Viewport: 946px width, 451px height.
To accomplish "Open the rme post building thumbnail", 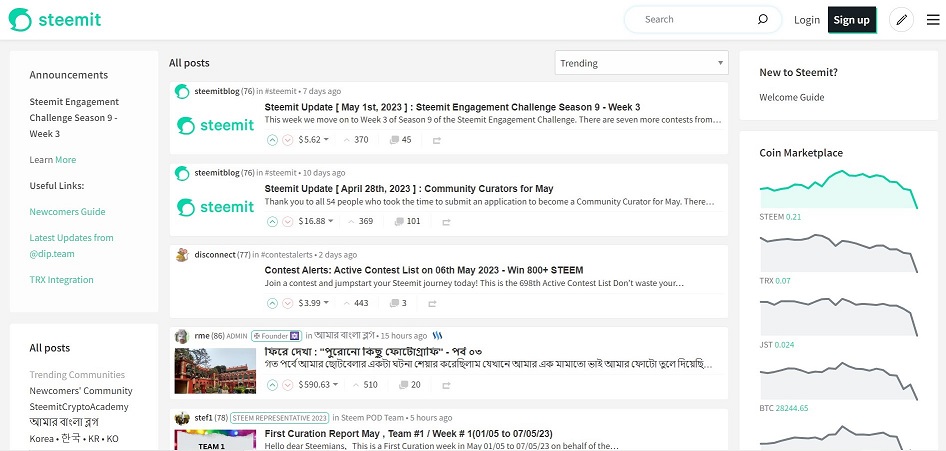I will pos(215,371).
